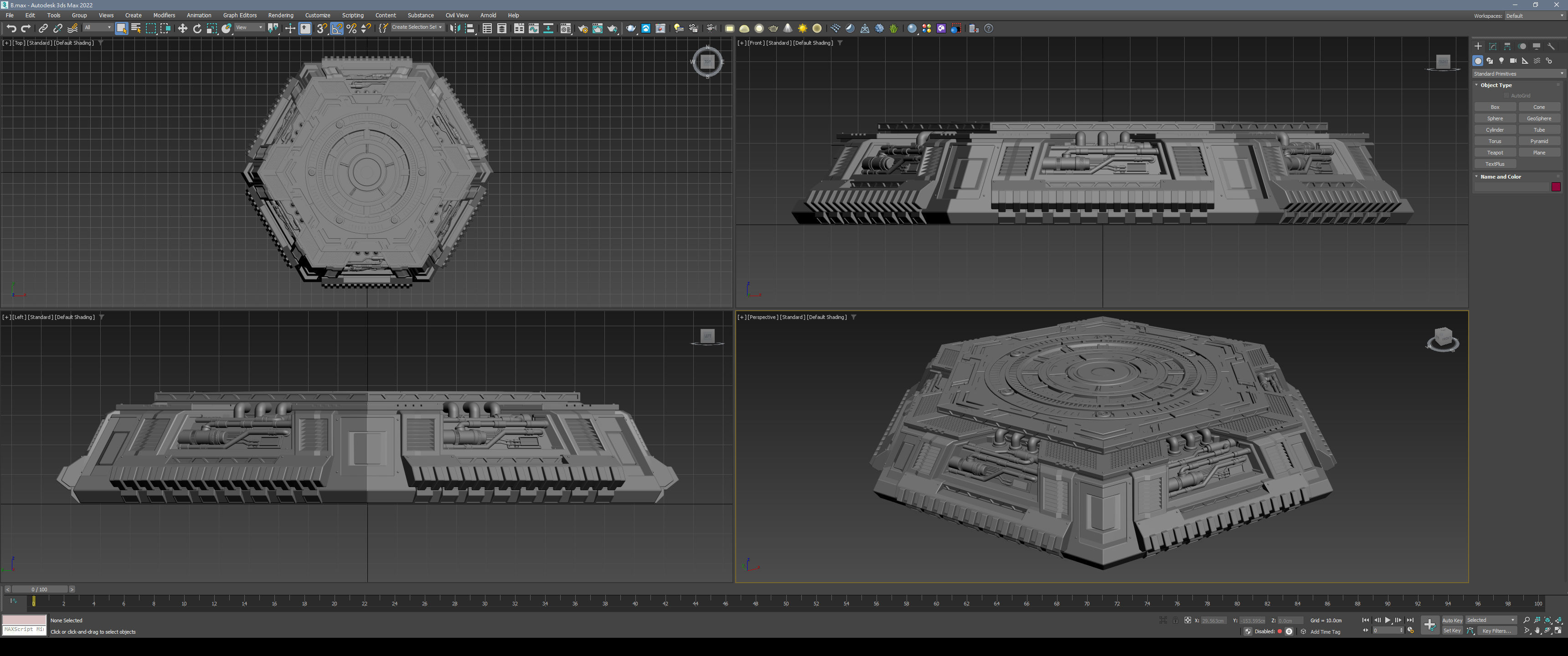Click the Undo arrow icon

11,29
